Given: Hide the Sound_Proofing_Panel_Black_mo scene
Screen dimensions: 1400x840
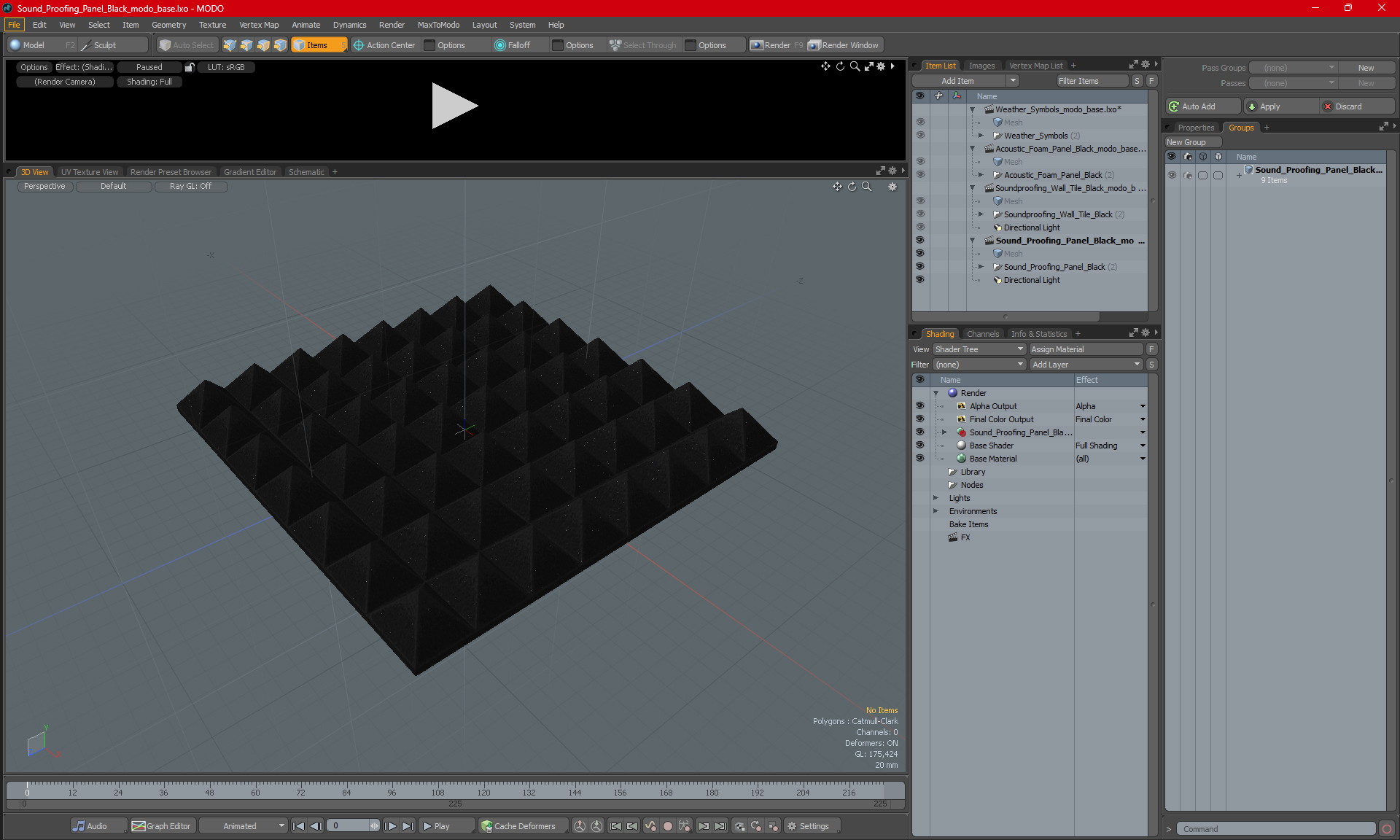Looking at the screenshot, I should (920, 241).
